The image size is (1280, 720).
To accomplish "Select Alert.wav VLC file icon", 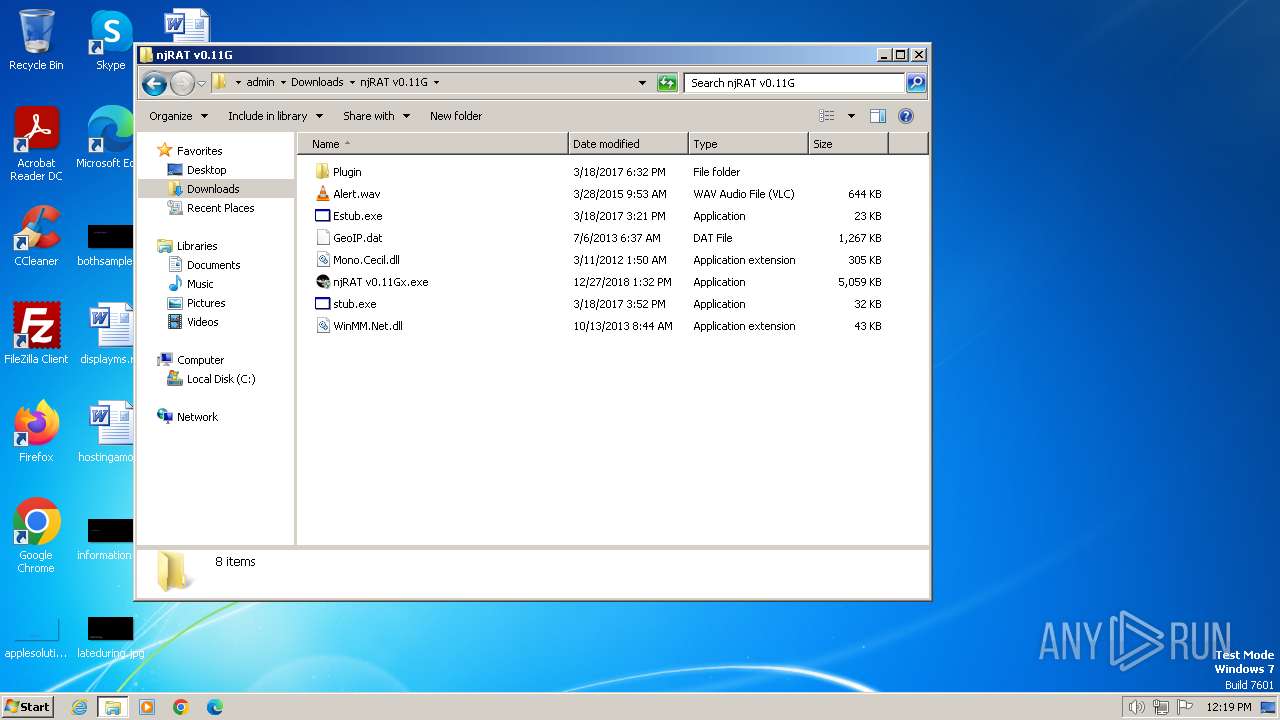I will [x=322, y=194].
